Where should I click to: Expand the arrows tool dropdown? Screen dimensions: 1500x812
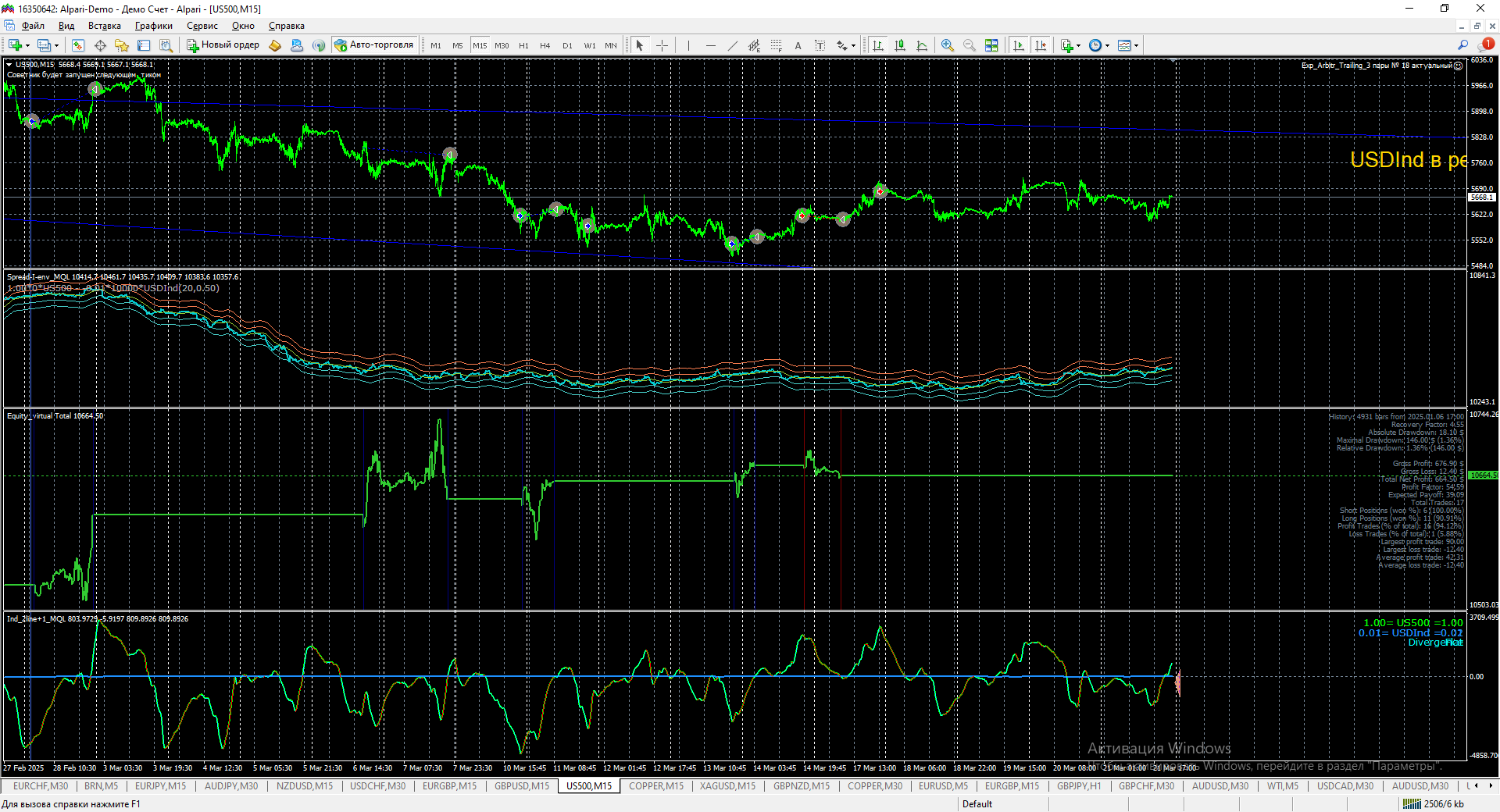[x=853, y=45]
